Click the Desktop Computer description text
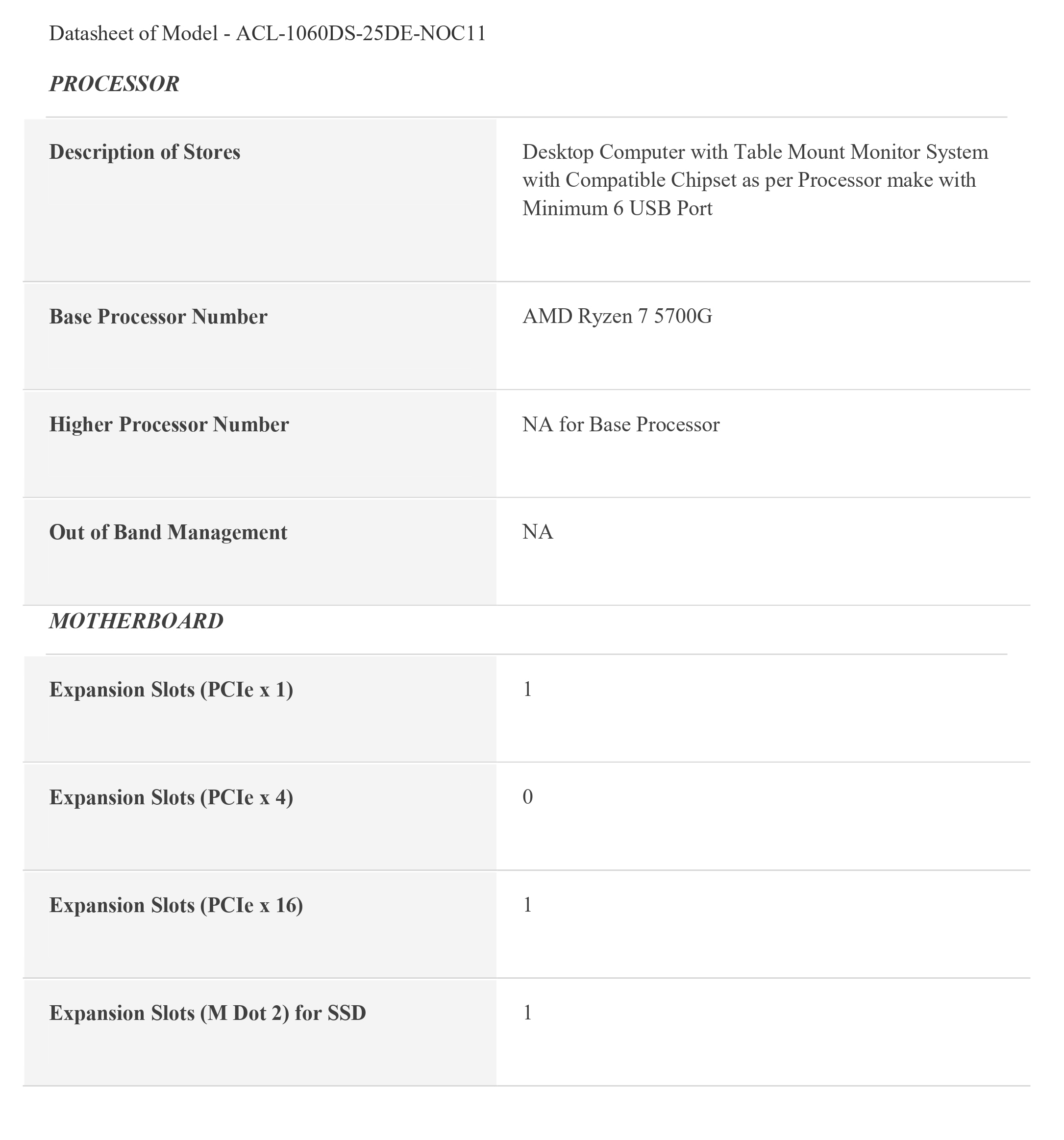The image size is (1064, 1140). click(754, 180)
